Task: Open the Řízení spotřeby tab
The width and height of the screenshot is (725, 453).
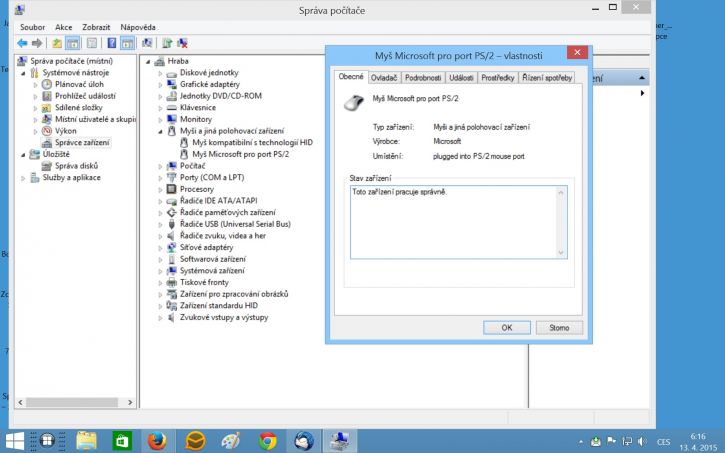Action: pyautogui.click(x=547, y=78)
